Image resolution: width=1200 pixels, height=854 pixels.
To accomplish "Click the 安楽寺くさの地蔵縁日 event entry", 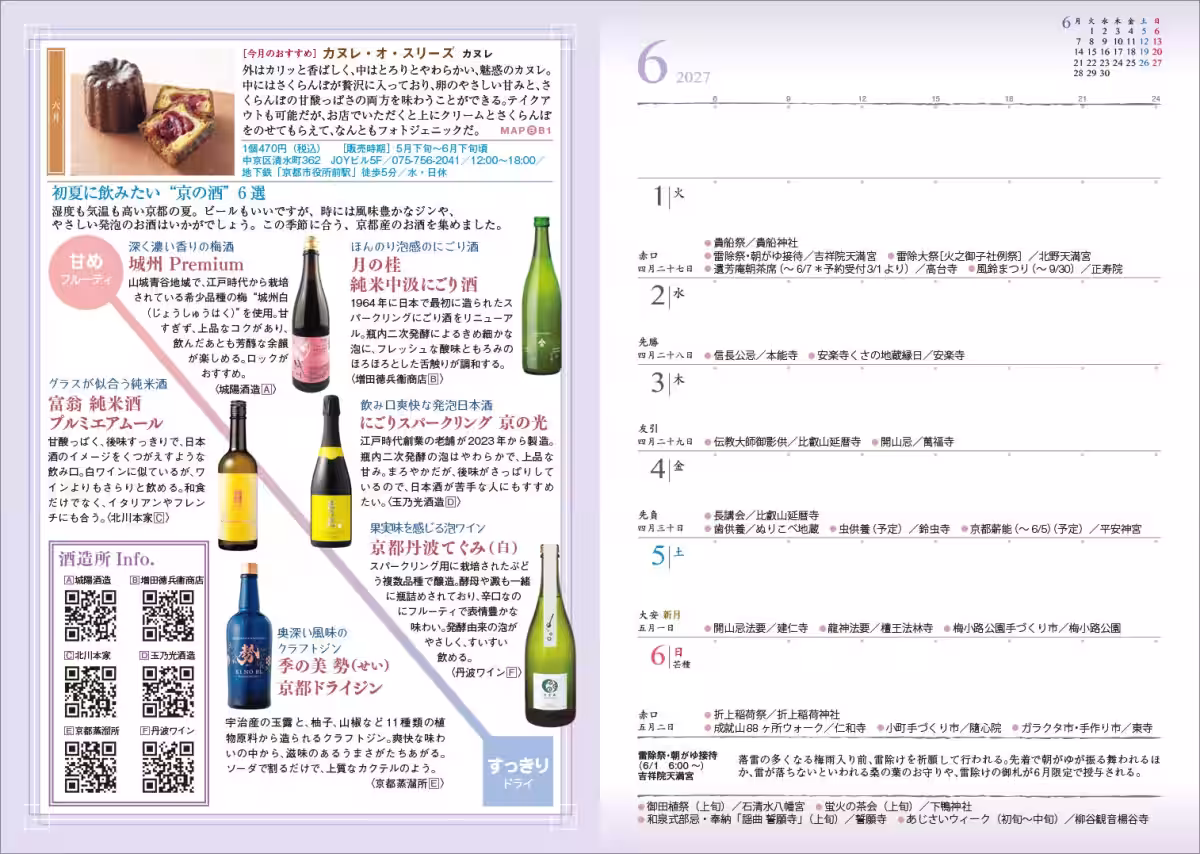I will pyautogui.click(x=886, y=355).
